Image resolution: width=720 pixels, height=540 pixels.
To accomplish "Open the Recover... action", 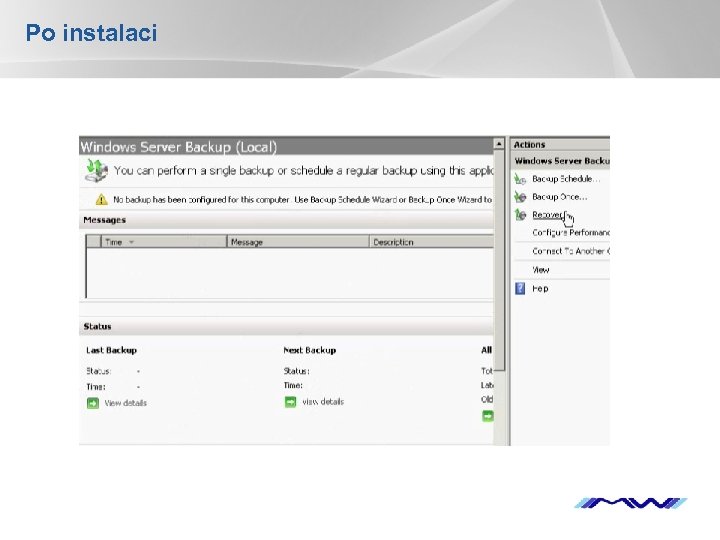I will (548, 215).
